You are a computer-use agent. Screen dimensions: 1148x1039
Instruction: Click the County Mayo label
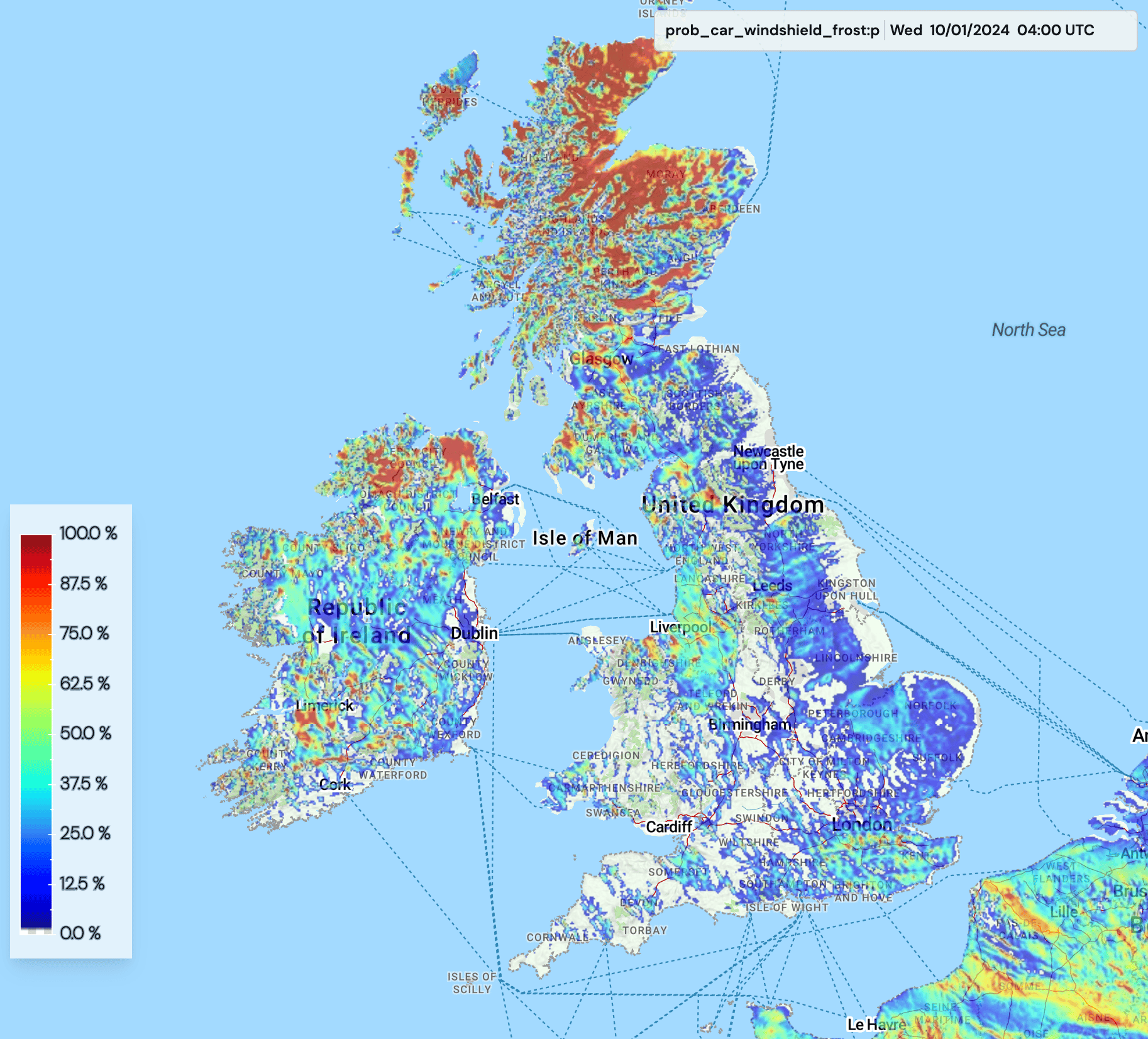(283, 574)
